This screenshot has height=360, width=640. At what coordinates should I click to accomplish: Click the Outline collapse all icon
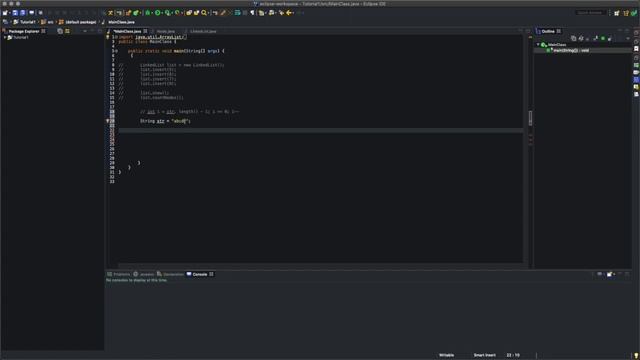[573, 38]
